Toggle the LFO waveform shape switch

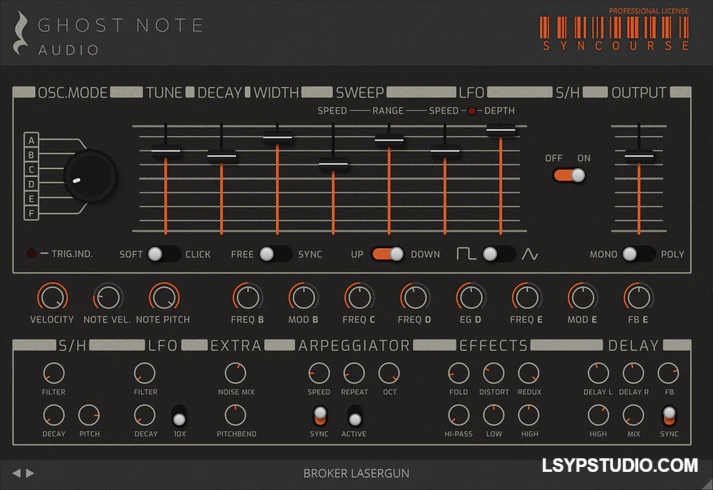click(498, 254)
